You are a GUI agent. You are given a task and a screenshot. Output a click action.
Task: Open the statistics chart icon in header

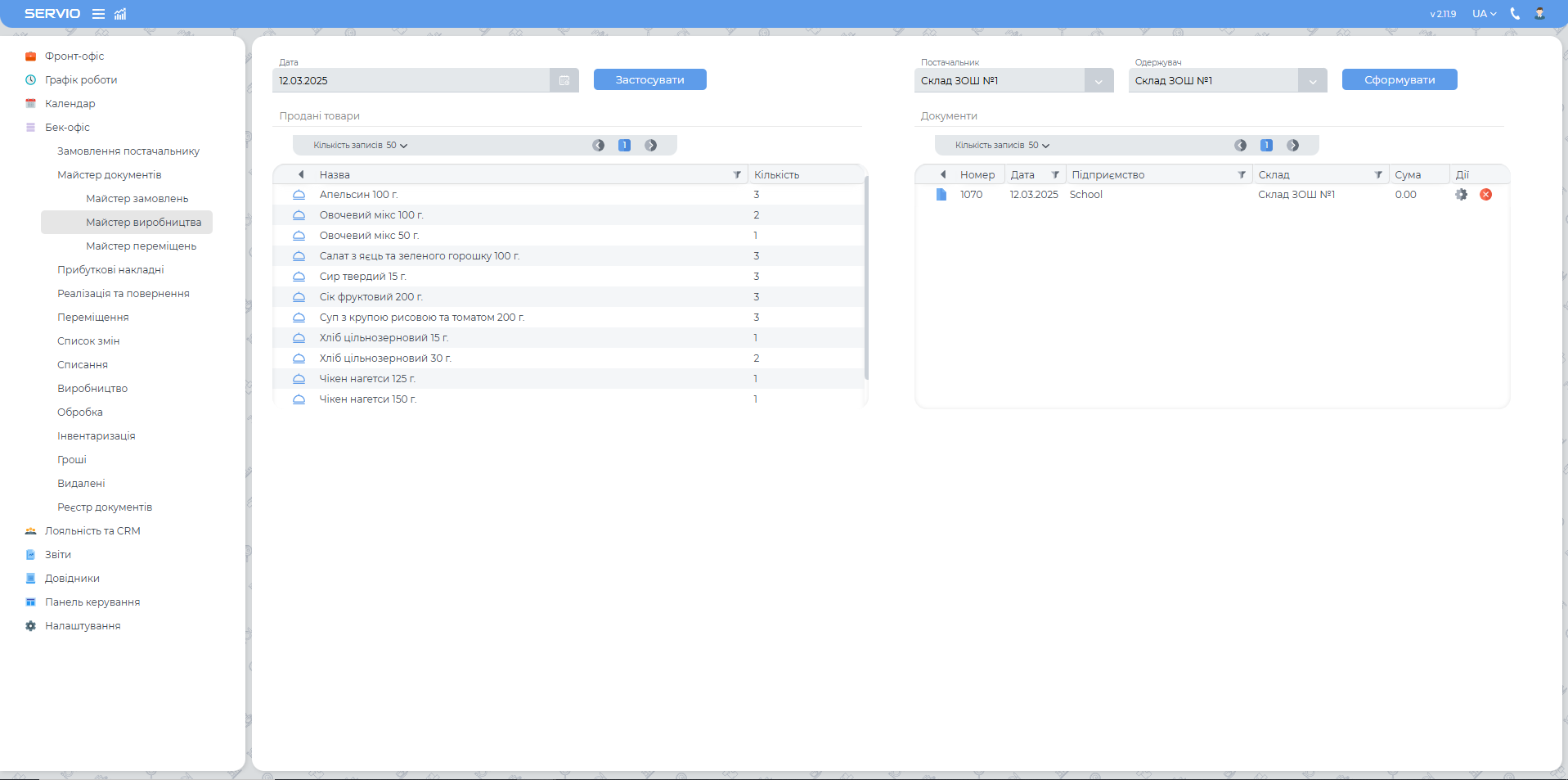[x=120, y=14]
